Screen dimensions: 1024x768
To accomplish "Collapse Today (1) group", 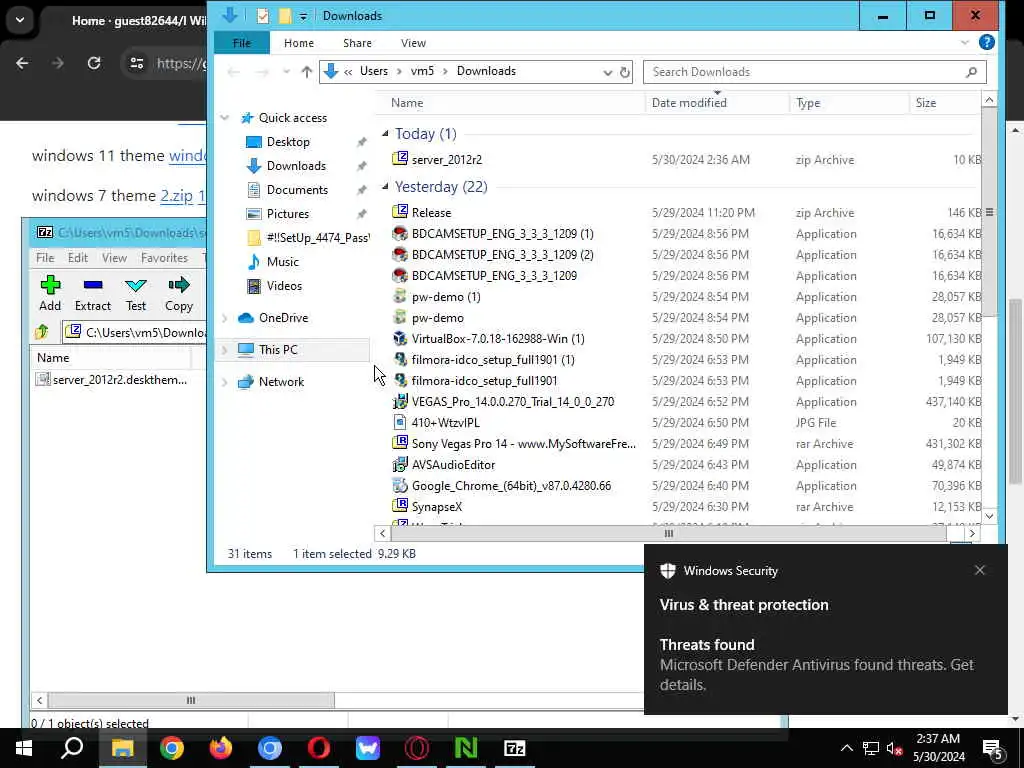I will coord(385,134).
